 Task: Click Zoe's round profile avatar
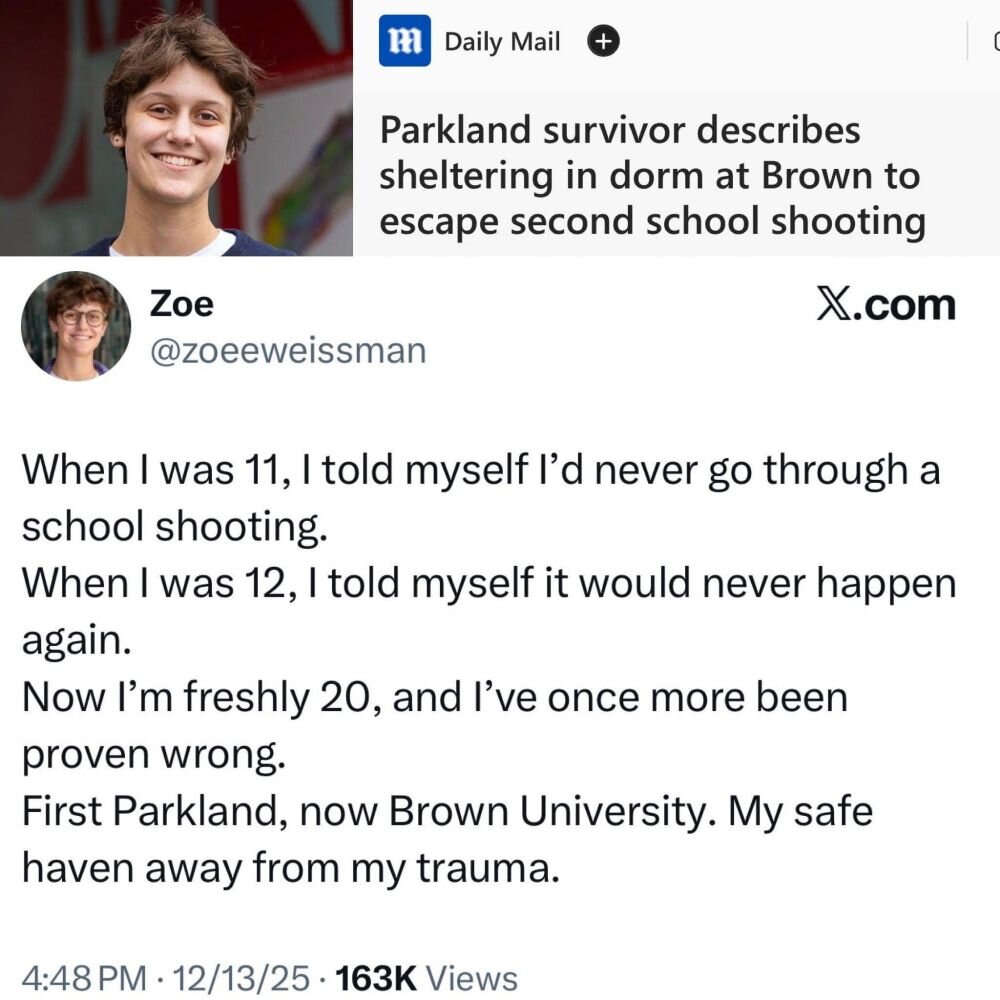76,326
